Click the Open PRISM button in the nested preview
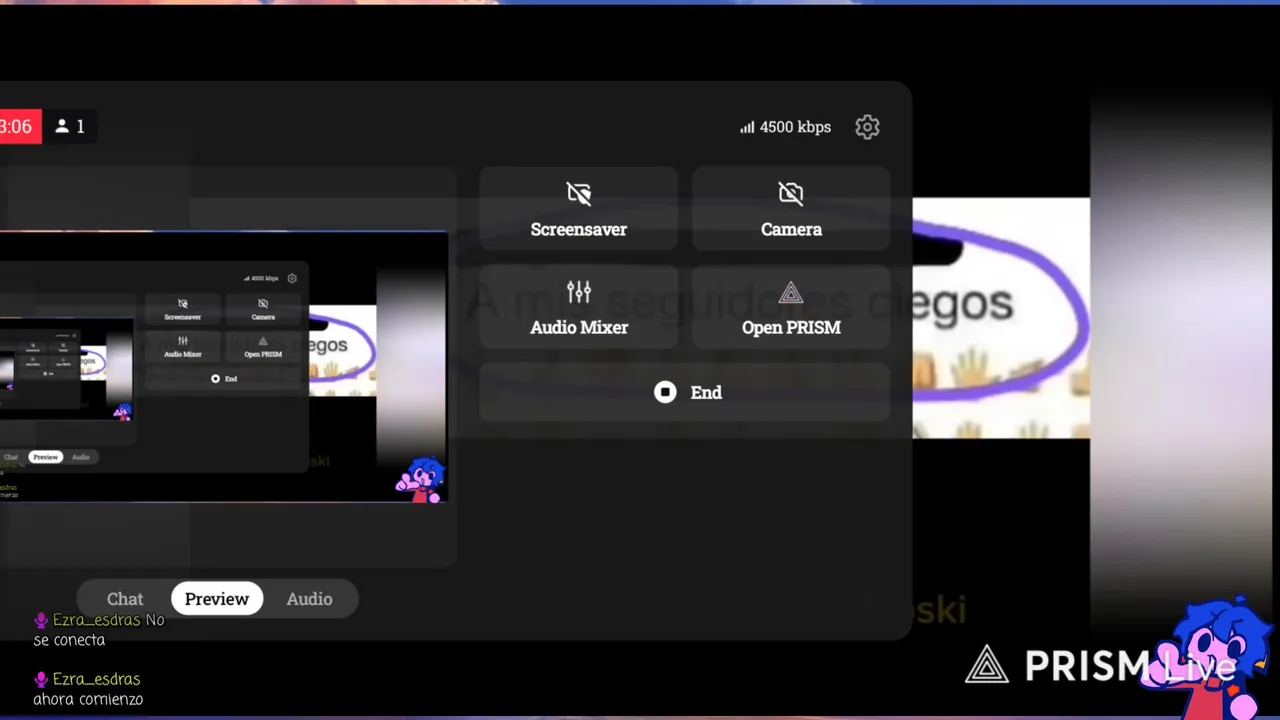The height and width of the screenshot is (720, 1280). 263,346
